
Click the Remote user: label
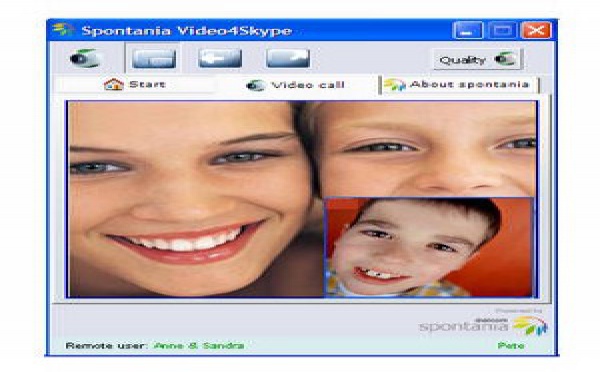point(106,346)
